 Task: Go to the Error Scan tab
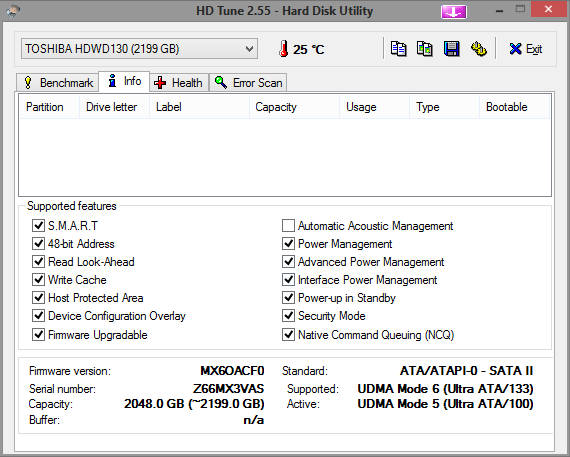pyautogui.click(x=248, y=83)
